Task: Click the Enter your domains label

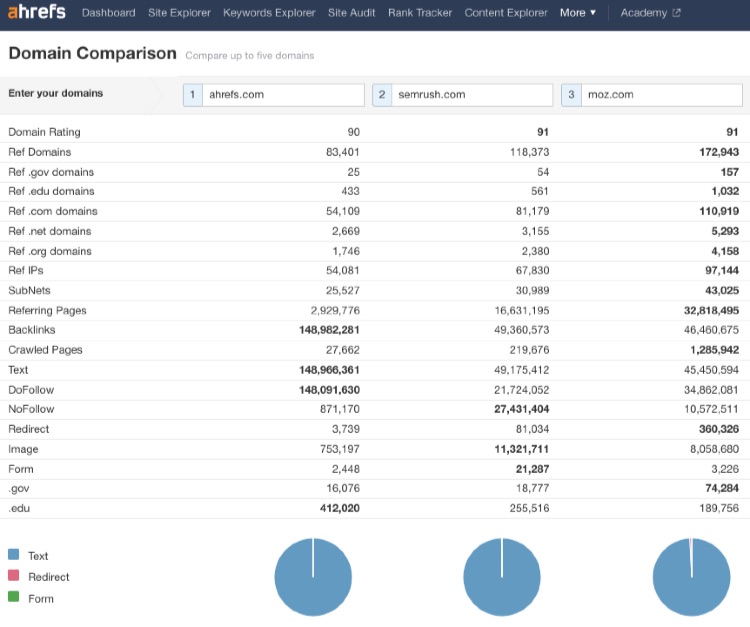Action: [x=55, y=93]
